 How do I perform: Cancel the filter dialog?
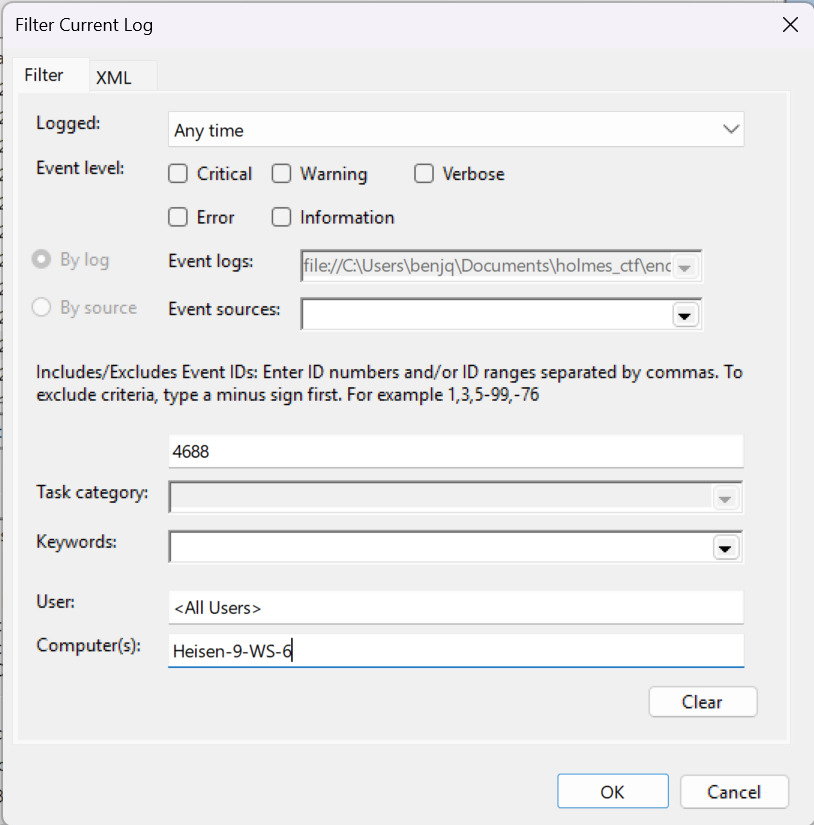tap(734, 792)
